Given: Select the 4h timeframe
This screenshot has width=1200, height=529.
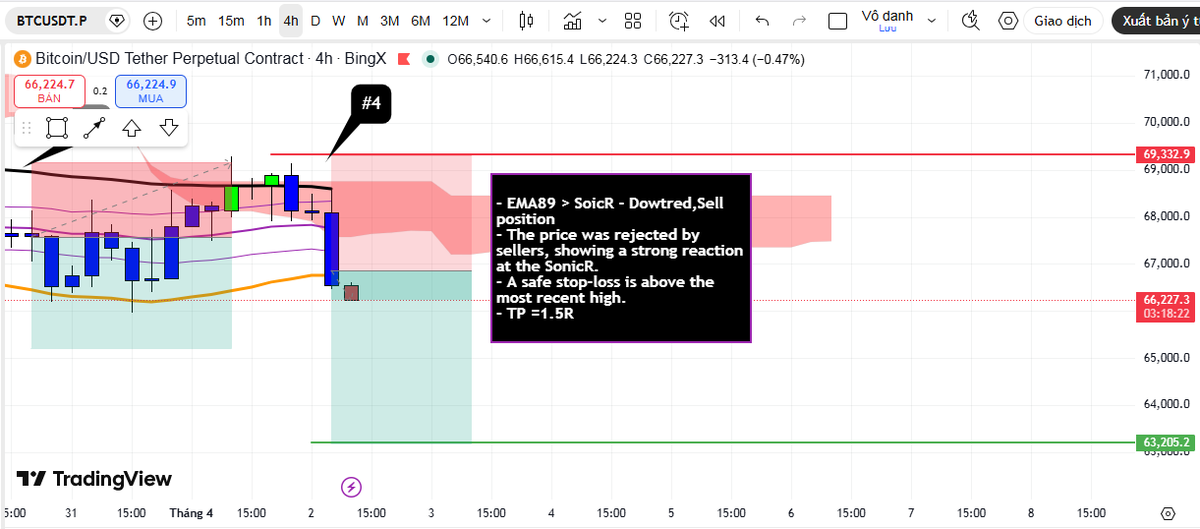Looking at the screenshot, I should click(290, 20).
